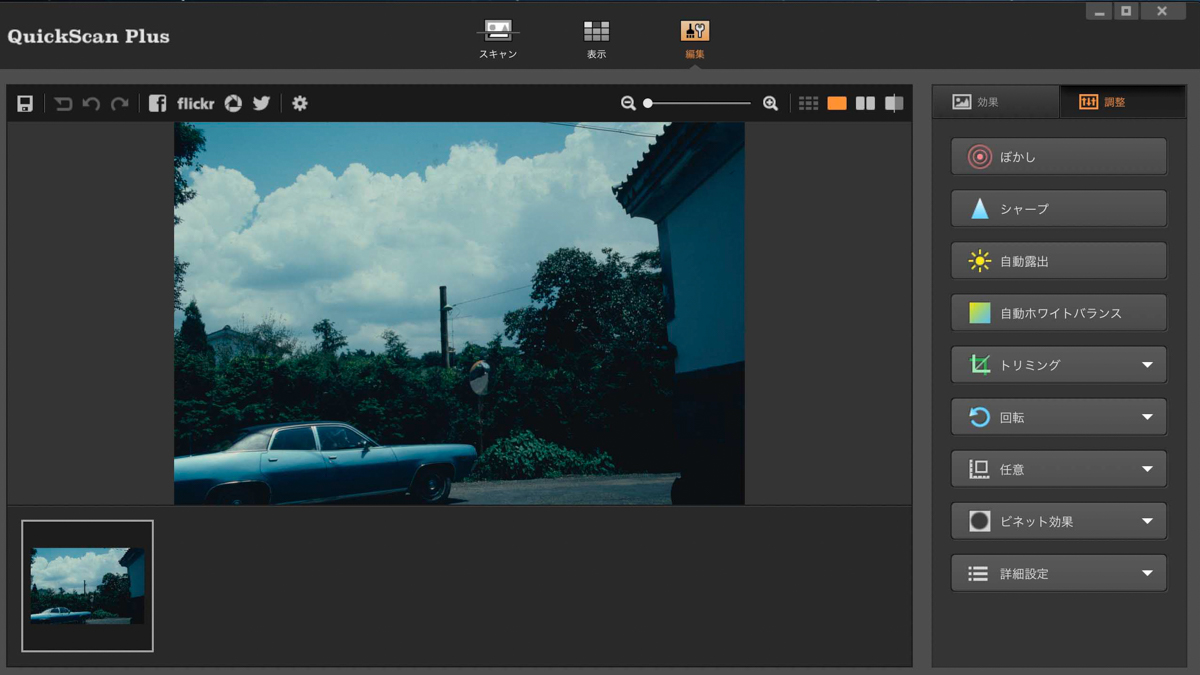Click the Picasa share icon
1200x675 pixels.
coord(233,103)
